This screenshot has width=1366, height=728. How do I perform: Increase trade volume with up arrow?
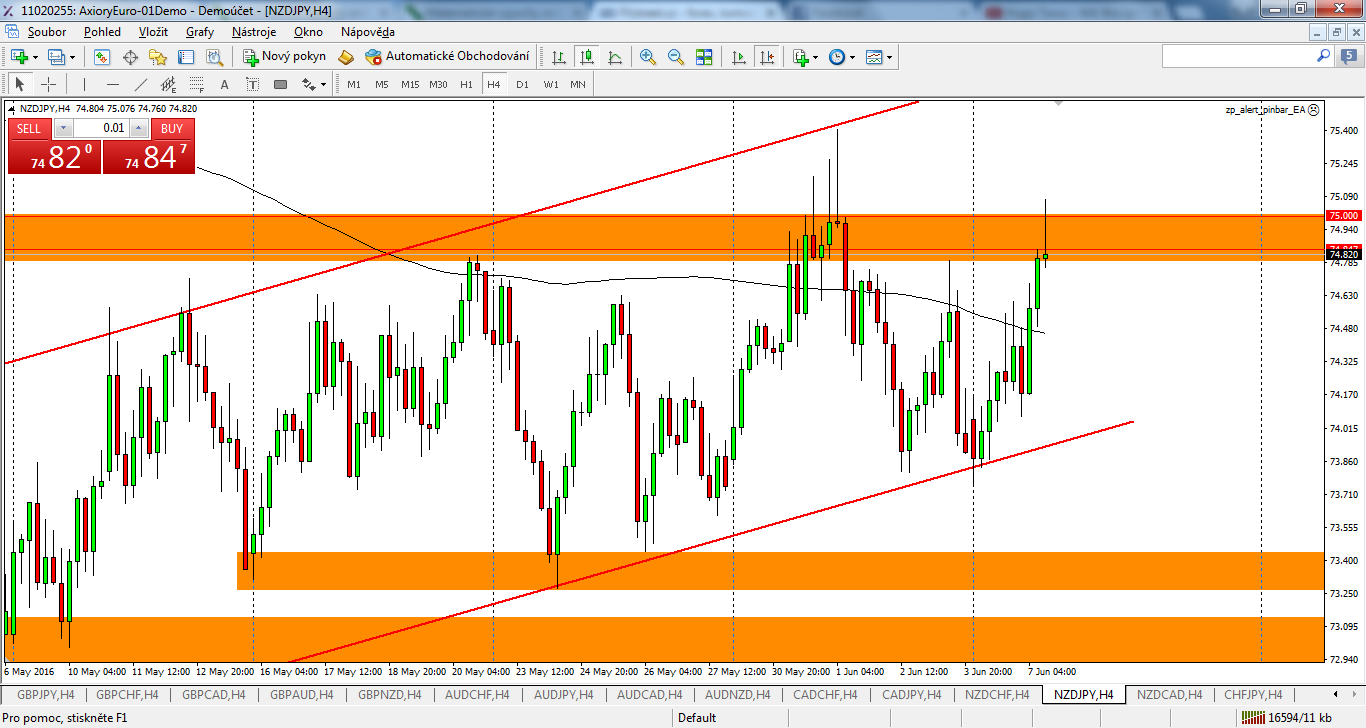click(139, 128)
